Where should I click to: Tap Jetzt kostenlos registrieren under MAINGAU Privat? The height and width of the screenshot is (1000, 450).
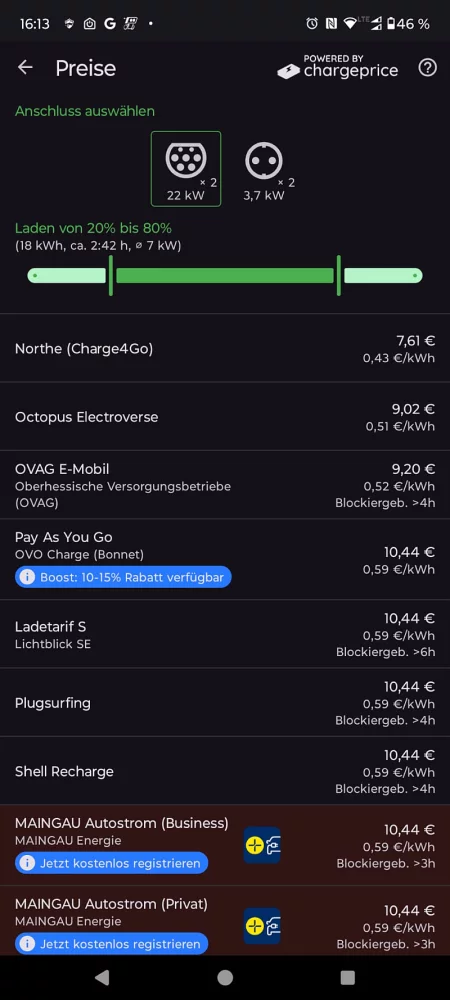click(x=112, y=944)
